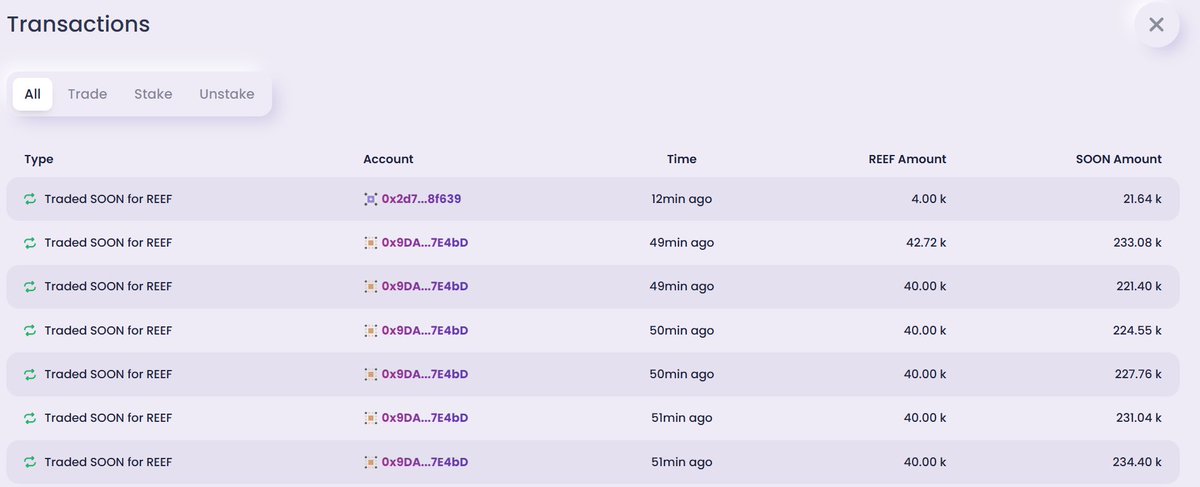The width and height of the screenshot is (1200, 487).
Task: Switch to the Trade tab
Action: (x=88, y=94)
